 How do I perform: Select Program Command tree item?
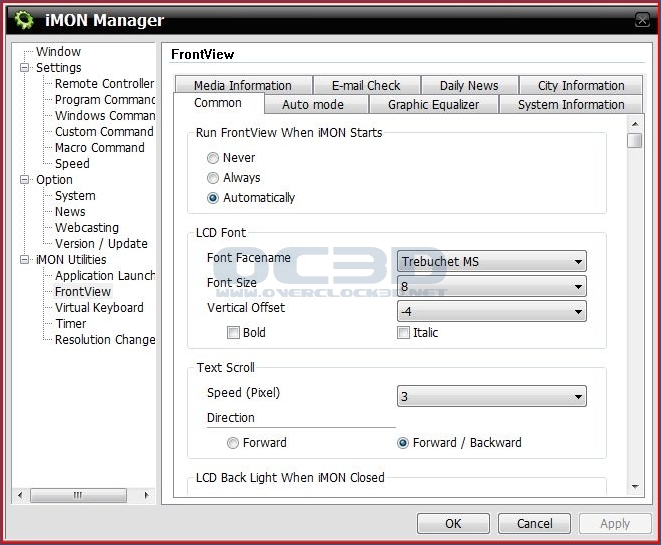105,99
